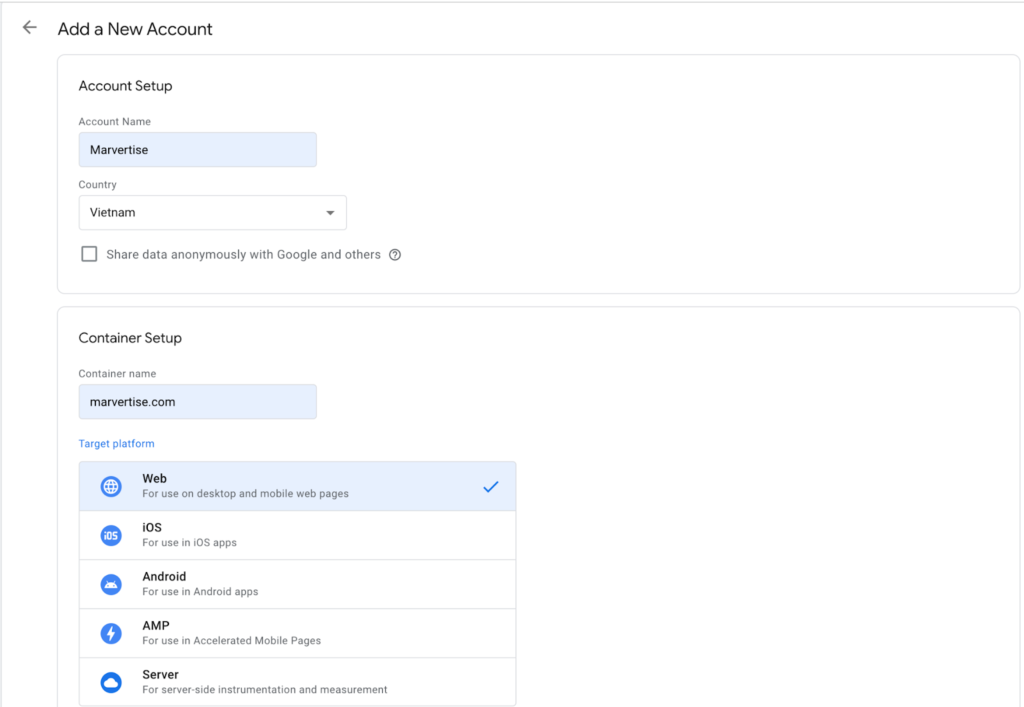1024x707 pixels.
Task: Choose the AMP target platform
Action: click(x=297, y=633)
